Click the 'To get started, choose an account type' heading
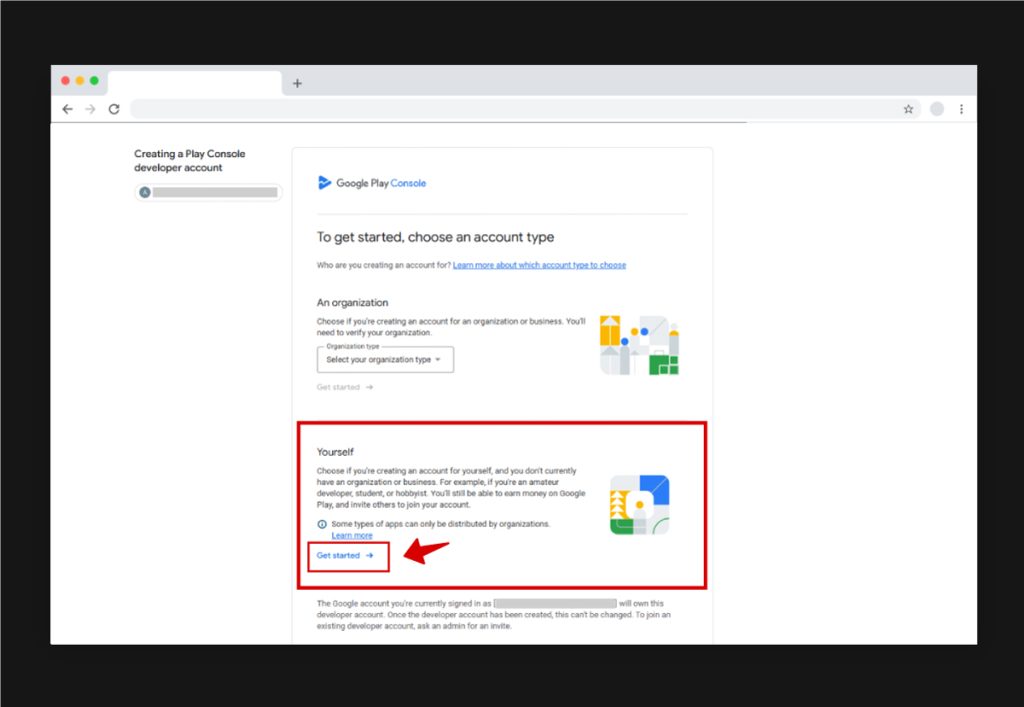 pos(436,237)
